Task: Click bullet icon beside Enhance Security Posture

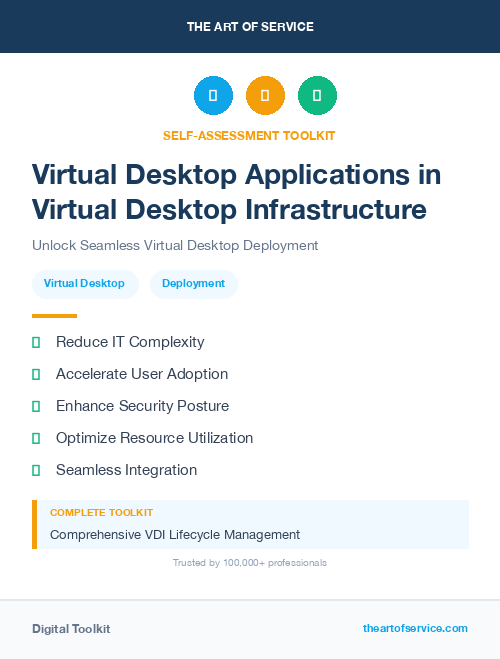Action: click(x=36, y=406)
